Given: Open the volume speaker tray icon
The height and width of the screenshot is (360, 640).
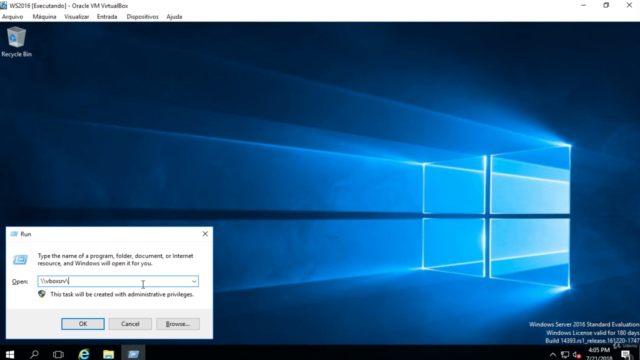Looking at the screenshot, I should [x=577, y=355].
